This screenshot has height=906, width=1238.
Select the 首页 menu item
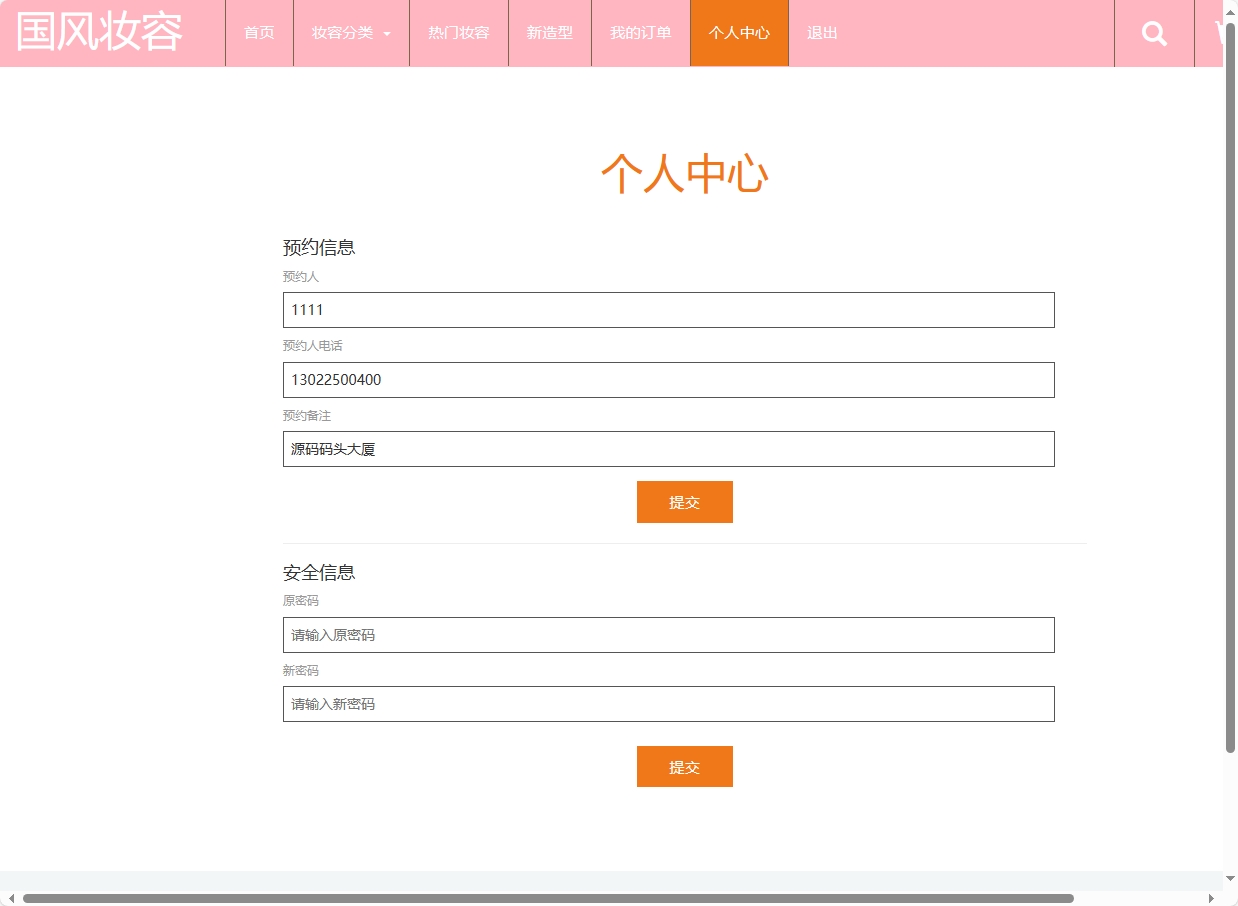258,32
